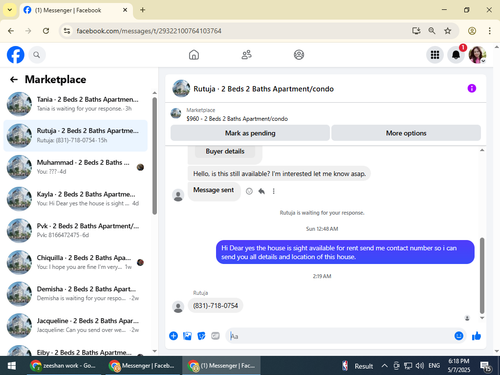Open the Buyer details button
The width and height of the screenshot is (500, 375).
point(225,151)
